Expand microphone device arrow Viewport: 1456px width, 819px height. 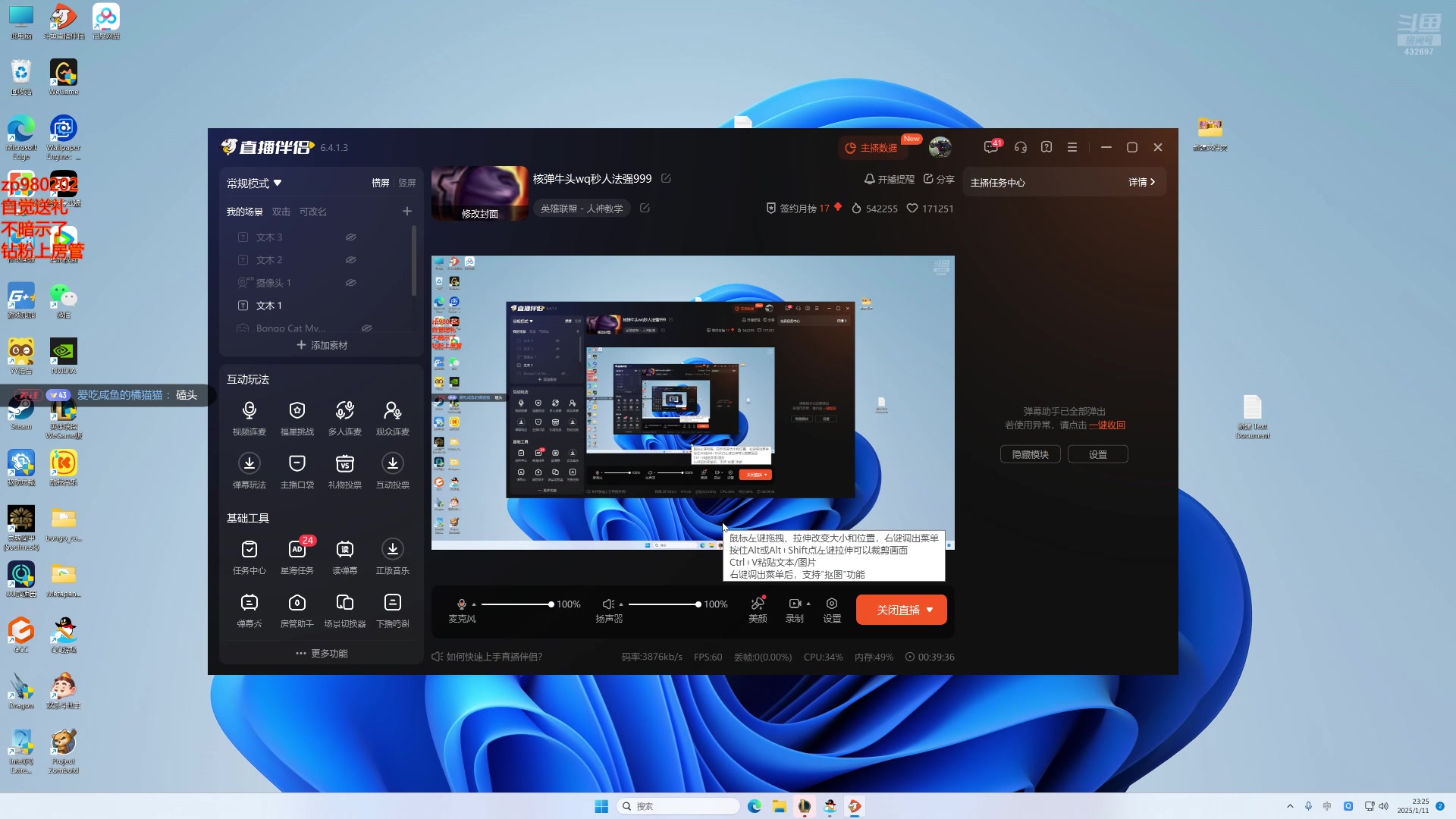[x=474, y=604]
